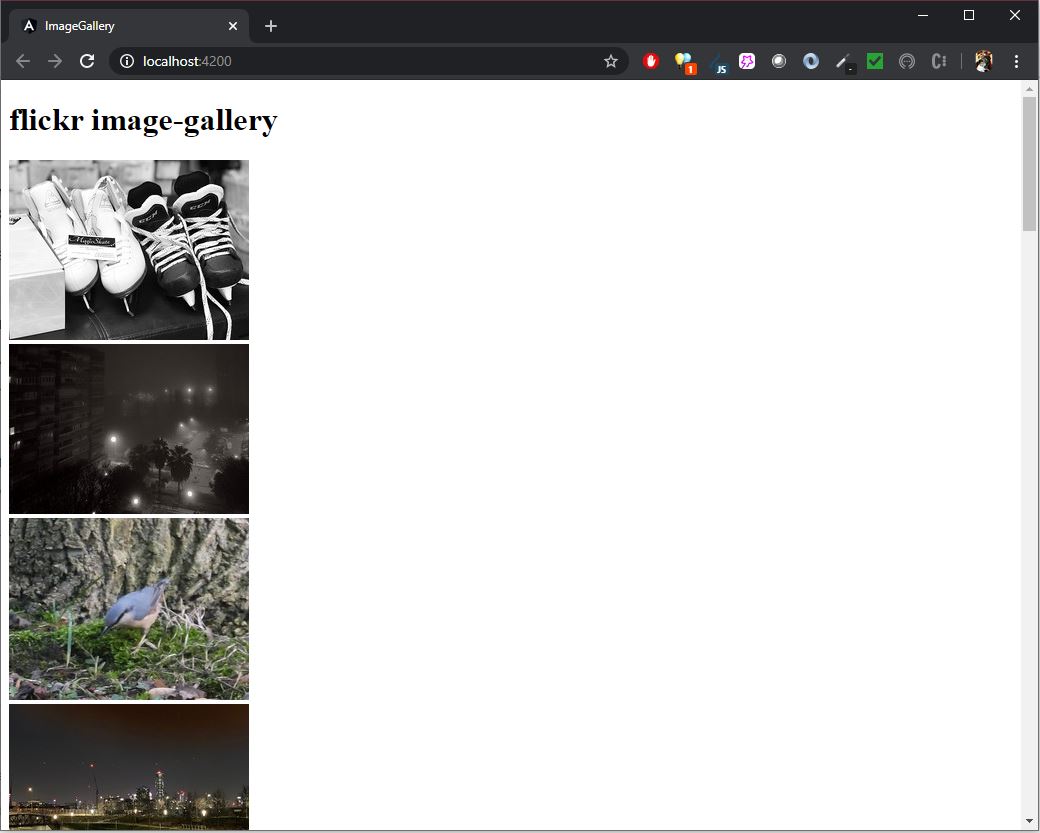Screen dimensions: 1040x833
Task: Click the page info icon in address bar
Action: pyautogui.click(x=126, y=61)
